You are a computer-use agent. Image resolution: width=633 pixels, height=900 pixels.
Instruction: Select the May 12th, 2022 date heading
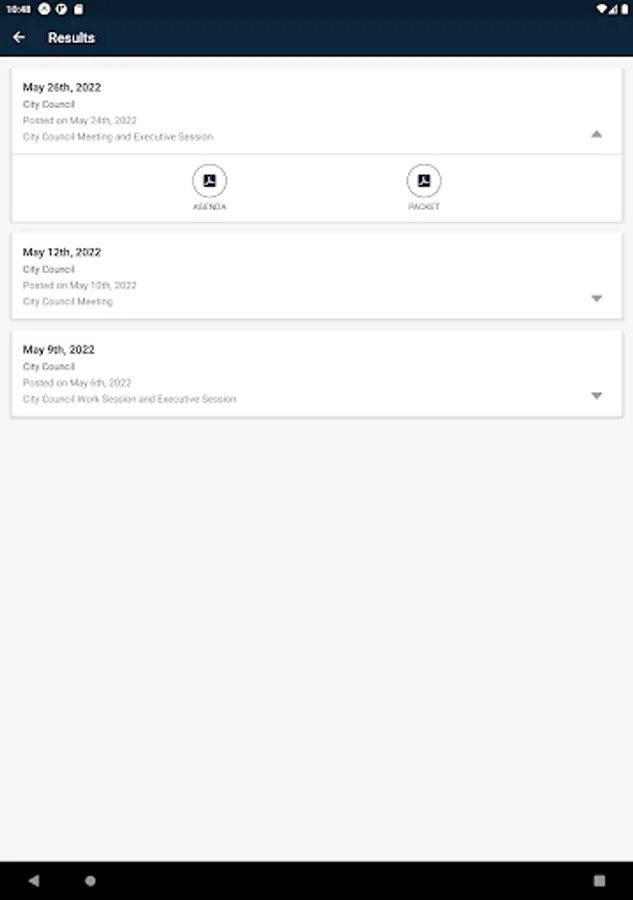click(x=62, y=253)
